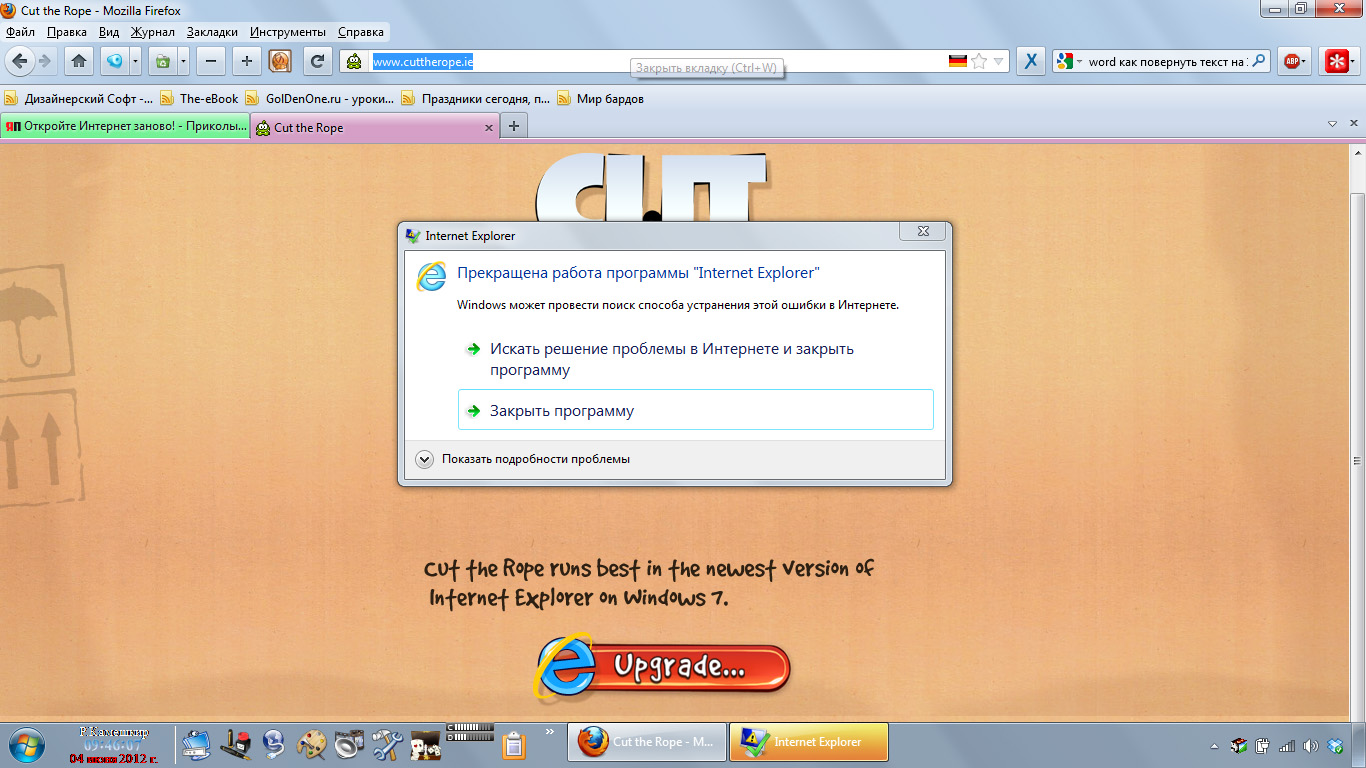
Task: Show hidden system tray icons
Action: (1215, 745)
